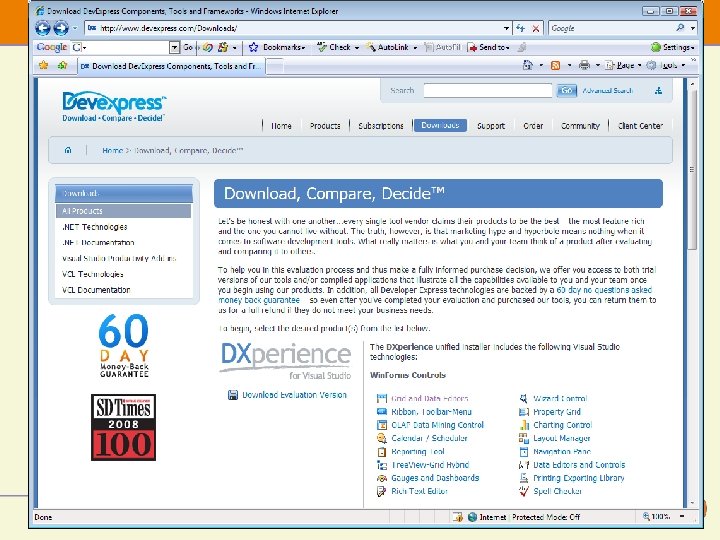720x540 pixels.
Task: Click the Go search button
Action: tap(567, 90)
